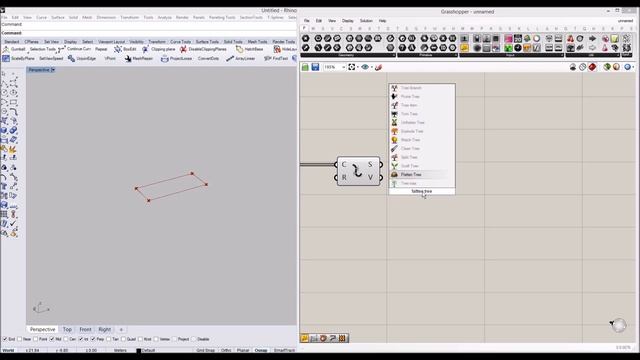640x360 pixels.
Task: Click the sketch pen icon in canvas toolbar
Action: pyautogui.click(x=378, y=67)
